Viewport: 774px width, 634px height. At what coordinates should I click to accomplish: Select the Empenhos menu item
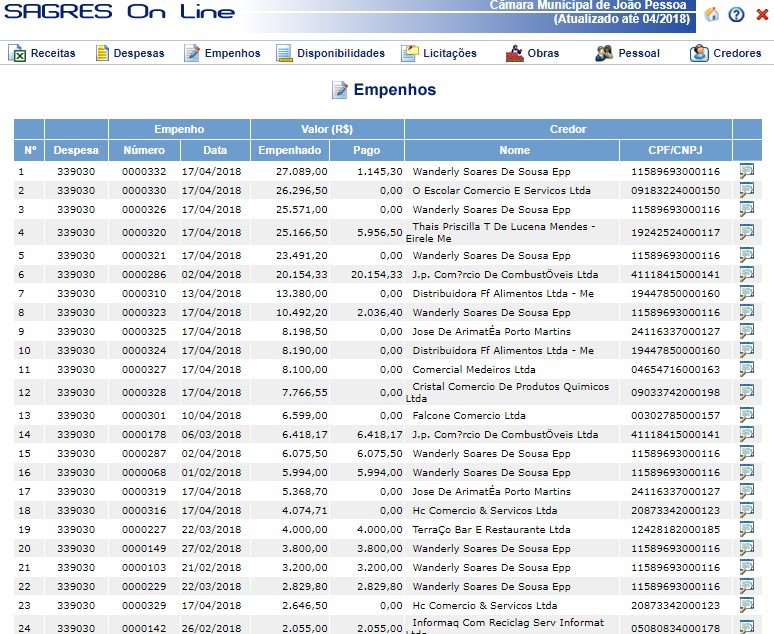pos(221,53)
